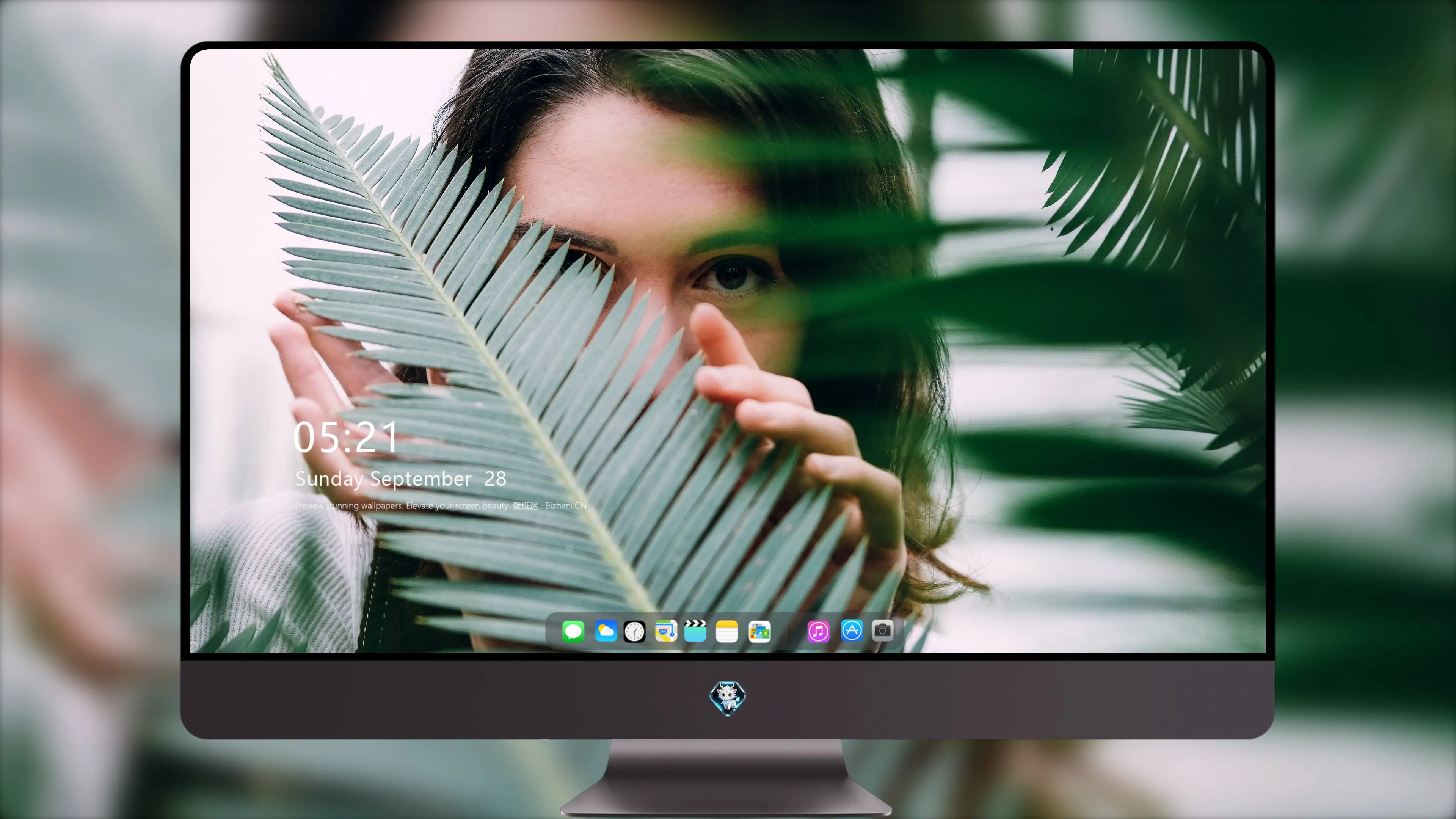Viewport: 1456px width, 819px height.
Task: Open the Messages app in the dock
Action: (x=573, y=631)
